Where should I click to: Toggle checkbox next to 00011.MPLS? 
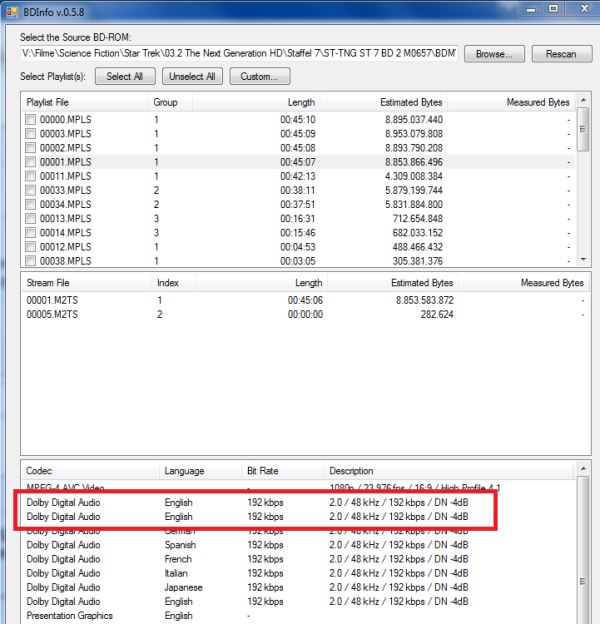[32, 176]
